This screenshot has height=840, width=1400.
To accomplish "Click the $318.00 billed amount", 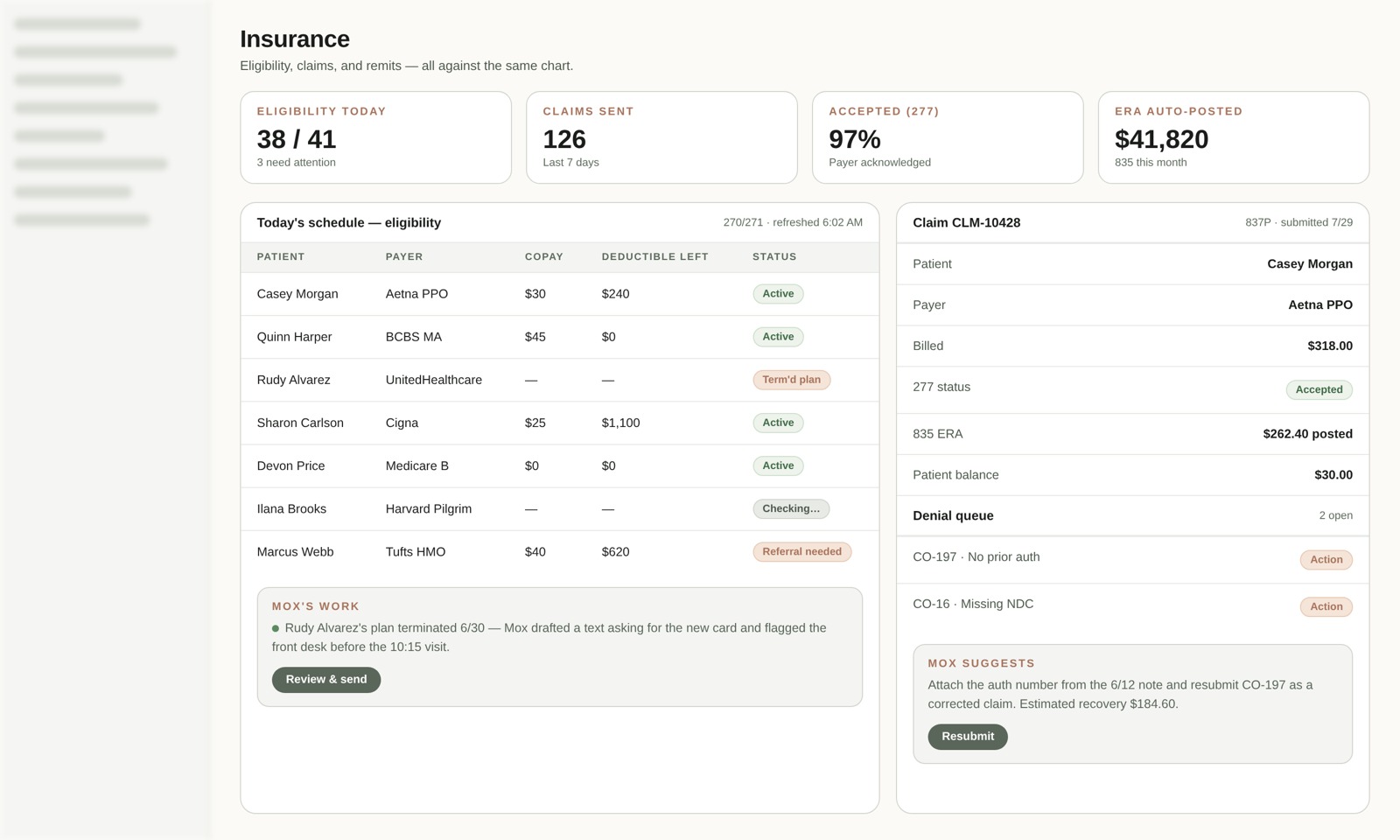I will point(1330,346).
